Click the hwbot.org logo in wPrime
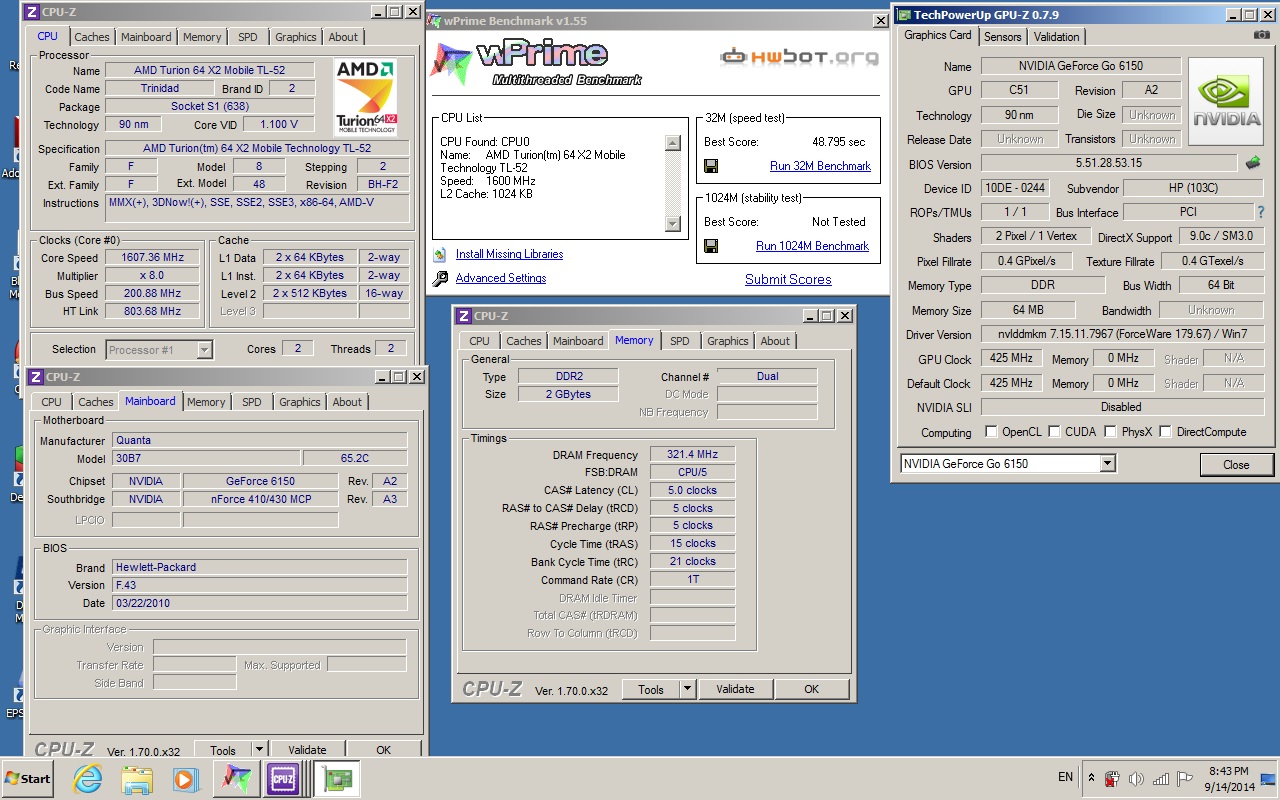 (x=800, y=57)
